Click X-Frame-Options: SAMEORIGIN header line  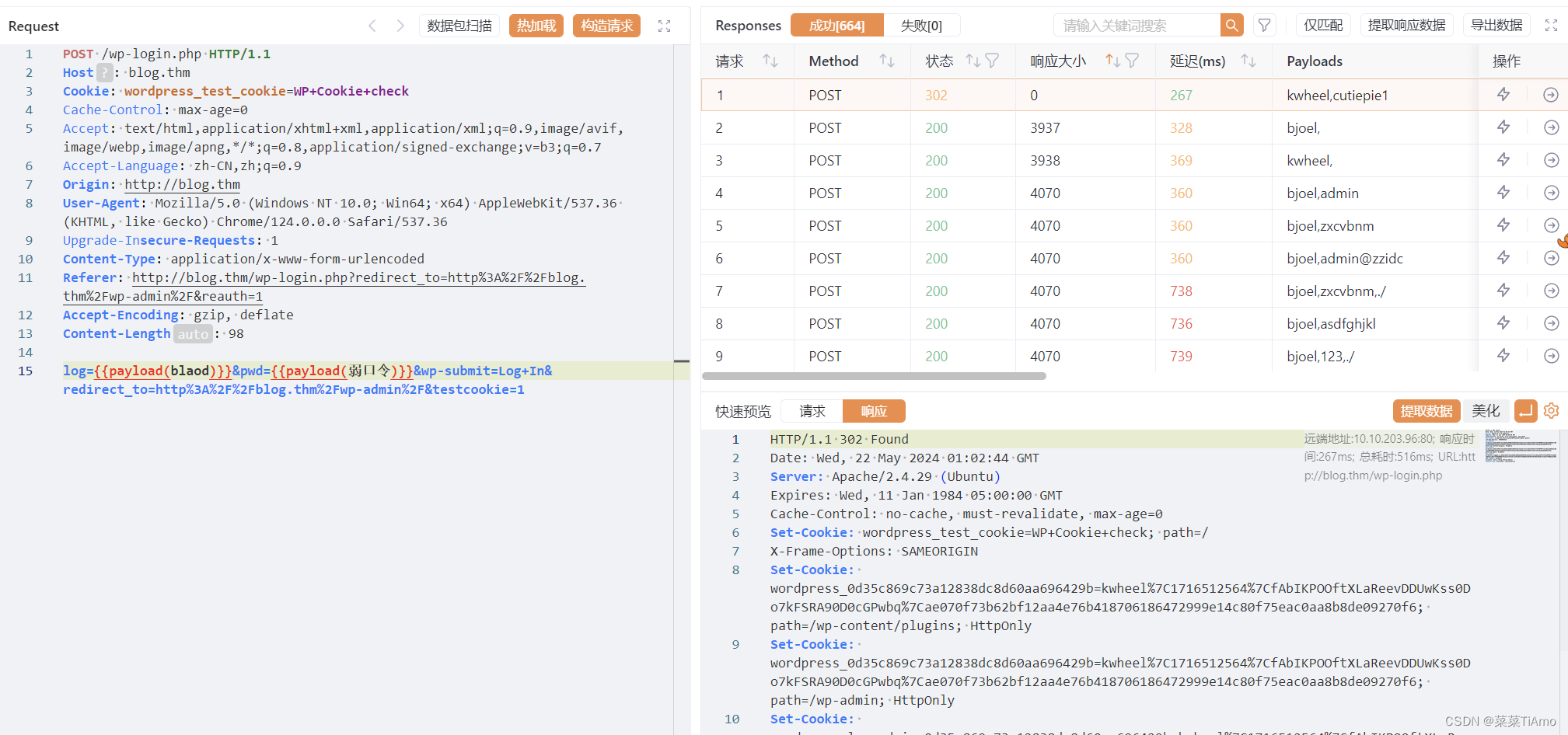pos(874,551)
